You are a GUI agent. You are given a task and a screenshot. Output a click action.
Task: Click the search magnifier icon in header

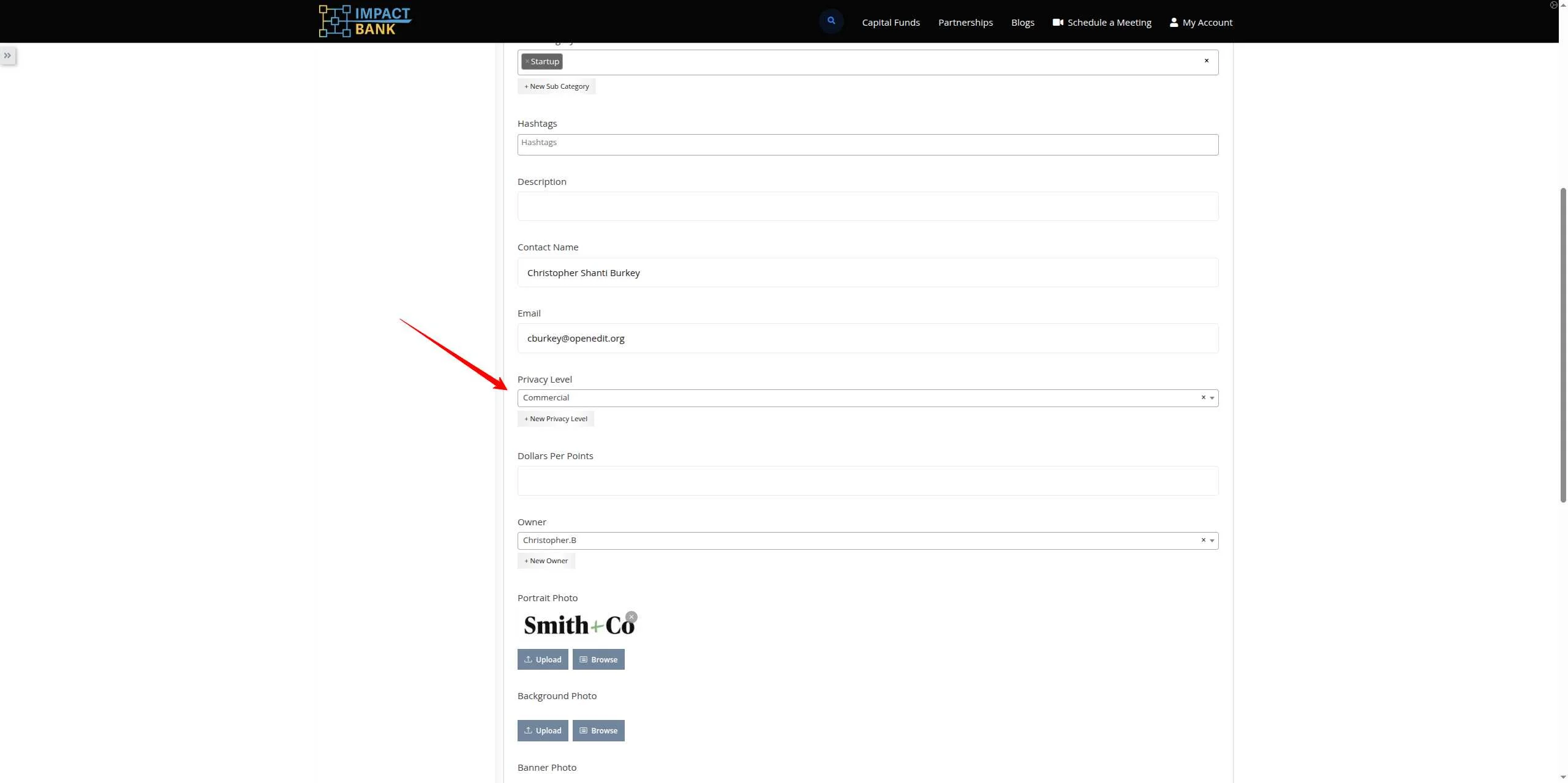pos(831,21)
